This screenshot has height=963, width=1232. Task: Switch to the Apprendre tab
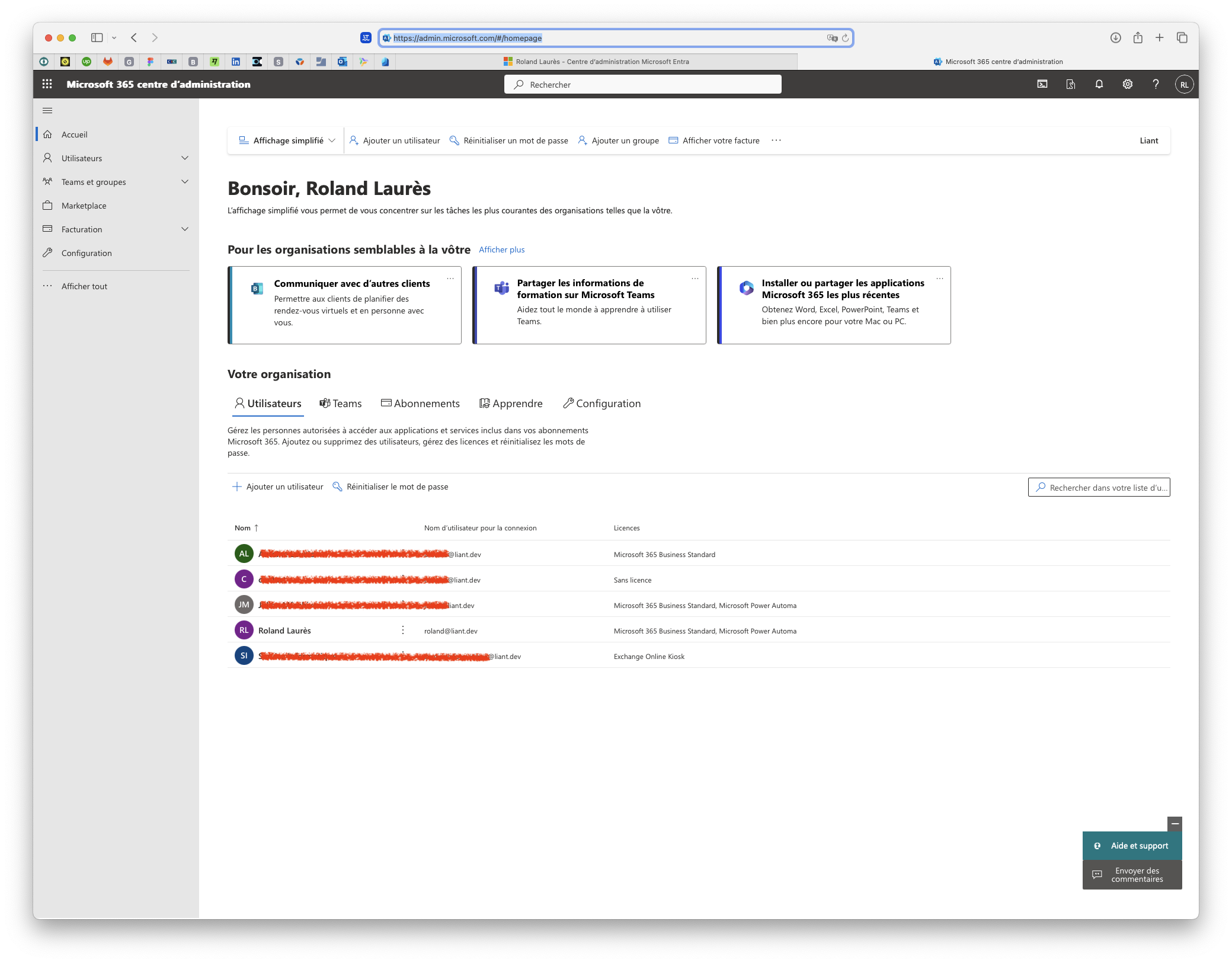(511, 404)
